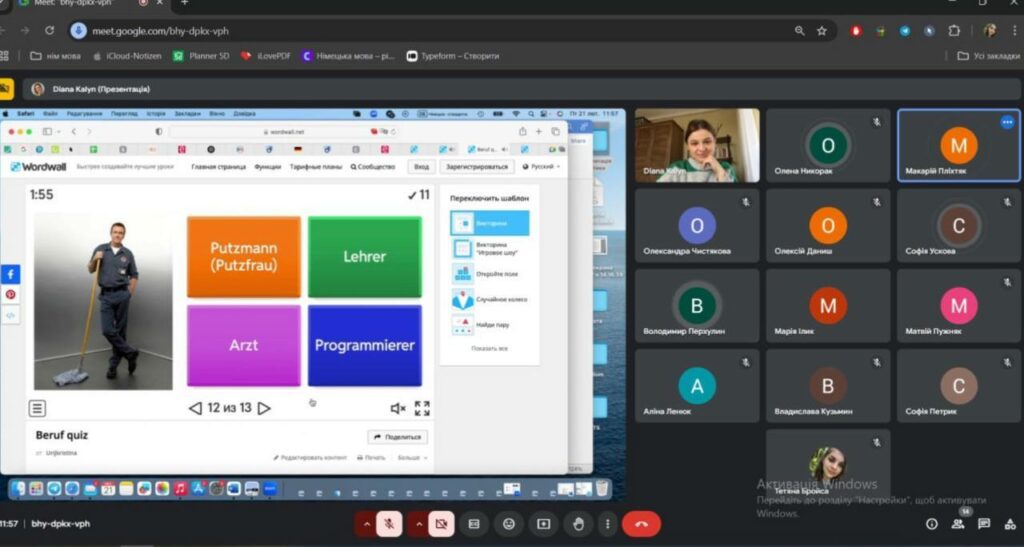Open the Немецька мова bookmark

349,56
